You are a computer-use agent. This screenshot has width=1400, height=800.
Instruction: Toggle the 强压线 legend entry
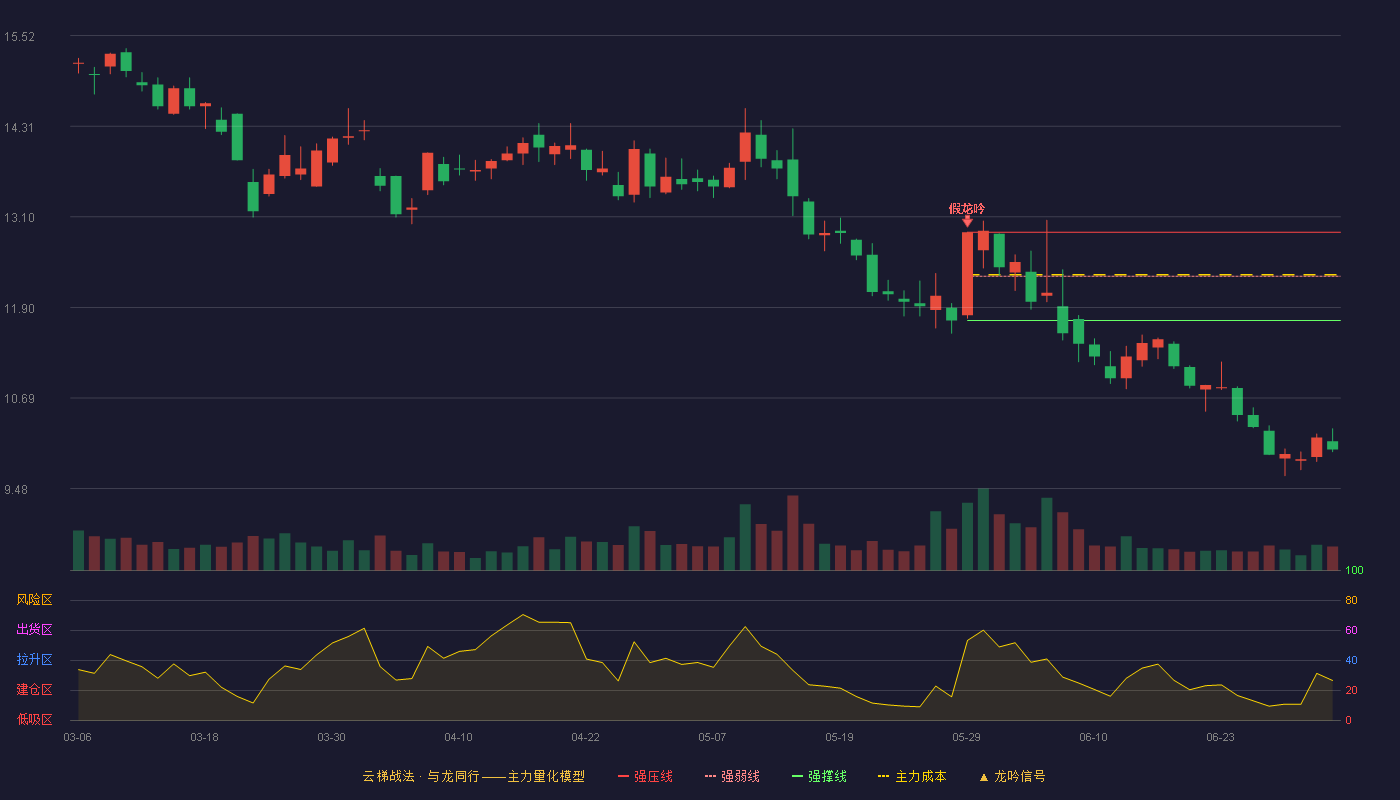tap(645, 776)
